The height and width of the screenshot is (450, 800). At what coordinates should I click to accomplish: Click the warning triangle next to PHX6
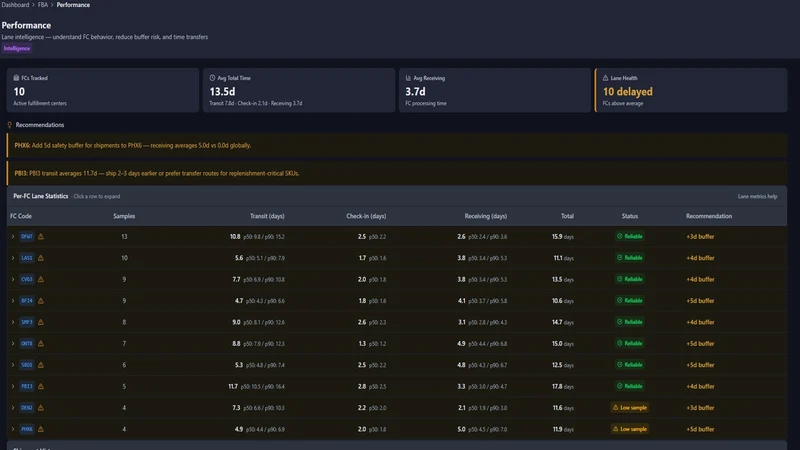coord(41,430)
